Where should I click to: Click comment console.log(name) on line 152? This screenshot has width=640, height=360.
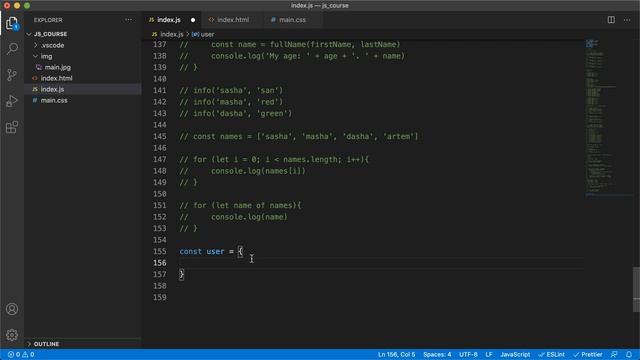(x=233, y=217)
